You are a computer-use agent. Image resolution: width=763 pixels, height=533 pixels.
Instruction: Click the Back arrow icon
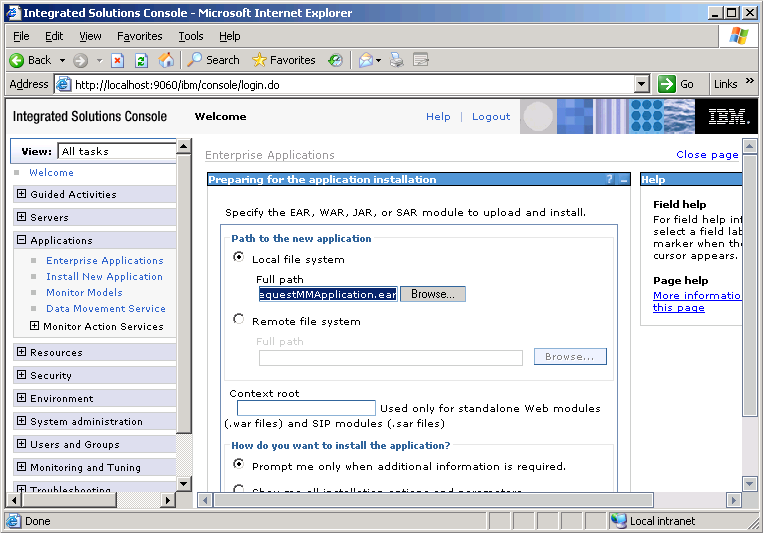[x=17, y=60]
